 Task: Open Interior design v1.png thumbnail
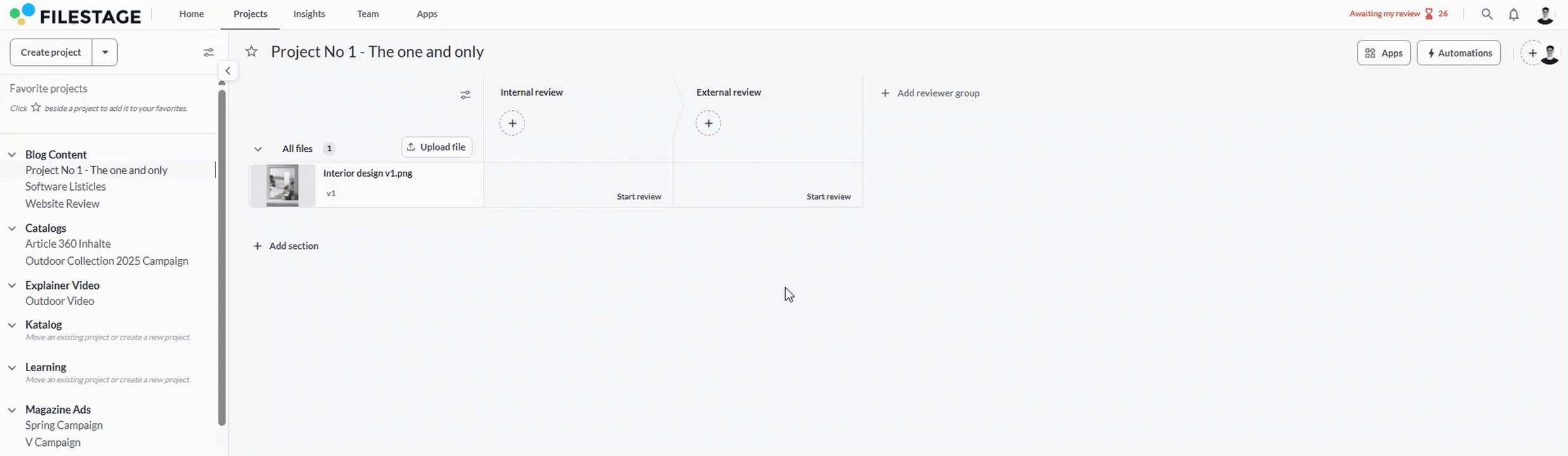point(283,185)
